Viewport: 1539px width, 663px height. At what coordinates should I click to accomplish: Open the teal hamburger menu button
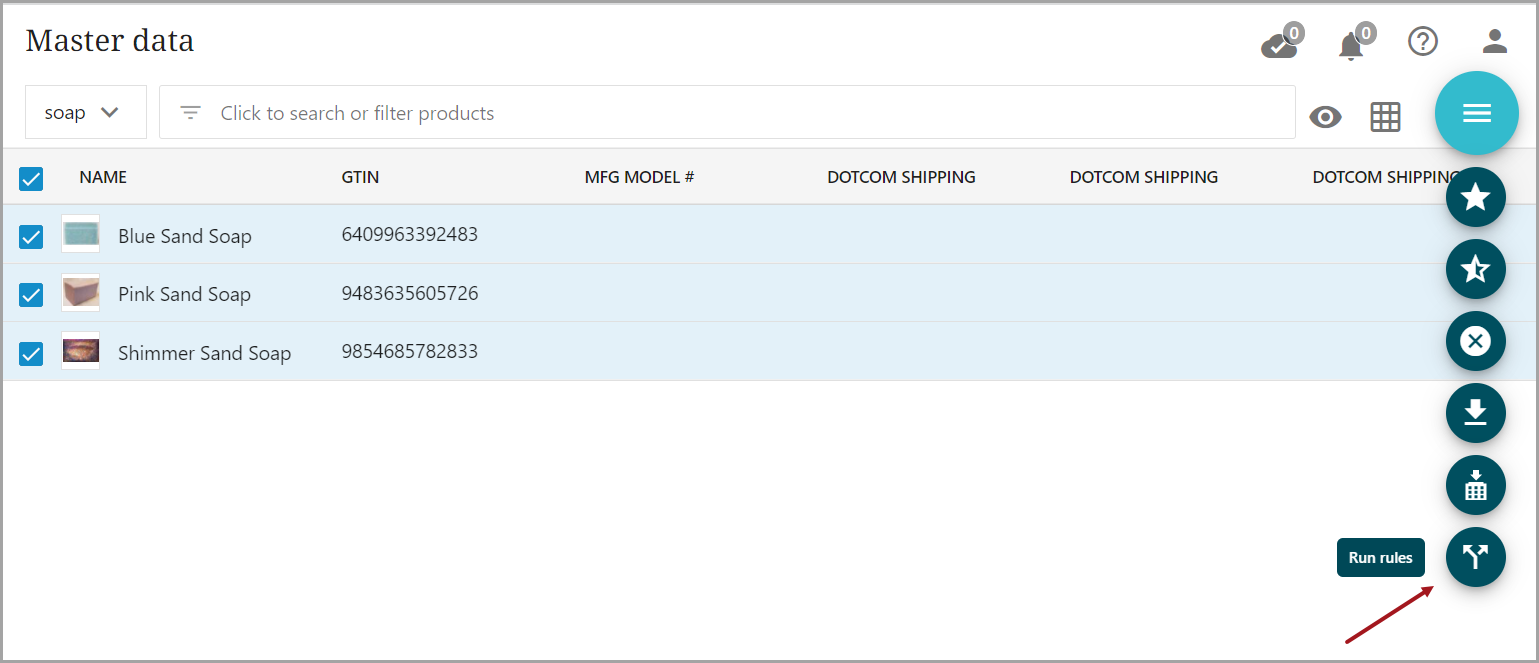(1476, 113)
